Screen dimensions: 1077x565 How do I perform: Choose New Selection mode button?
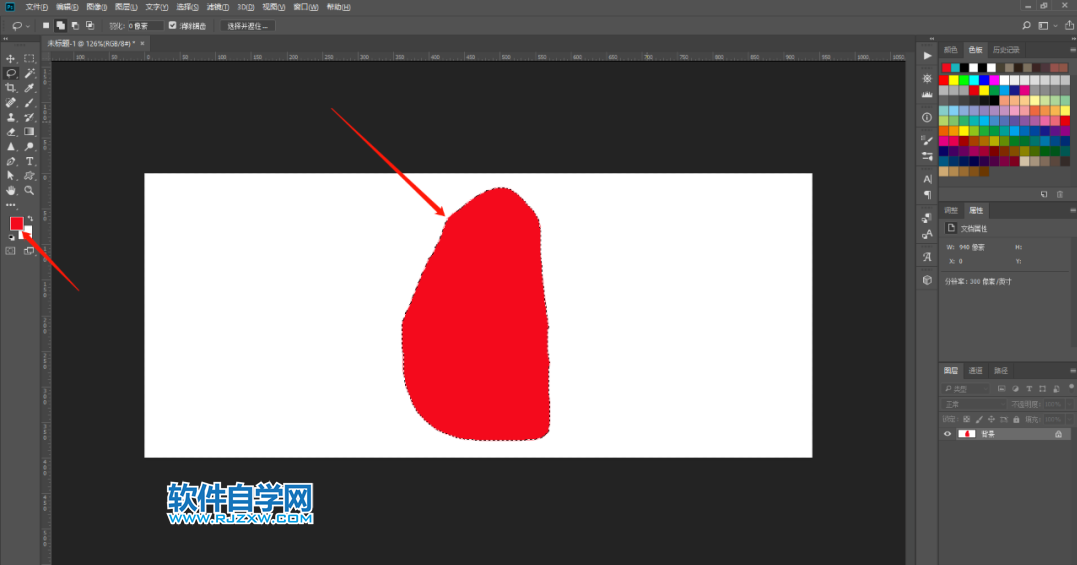[46, 25]
